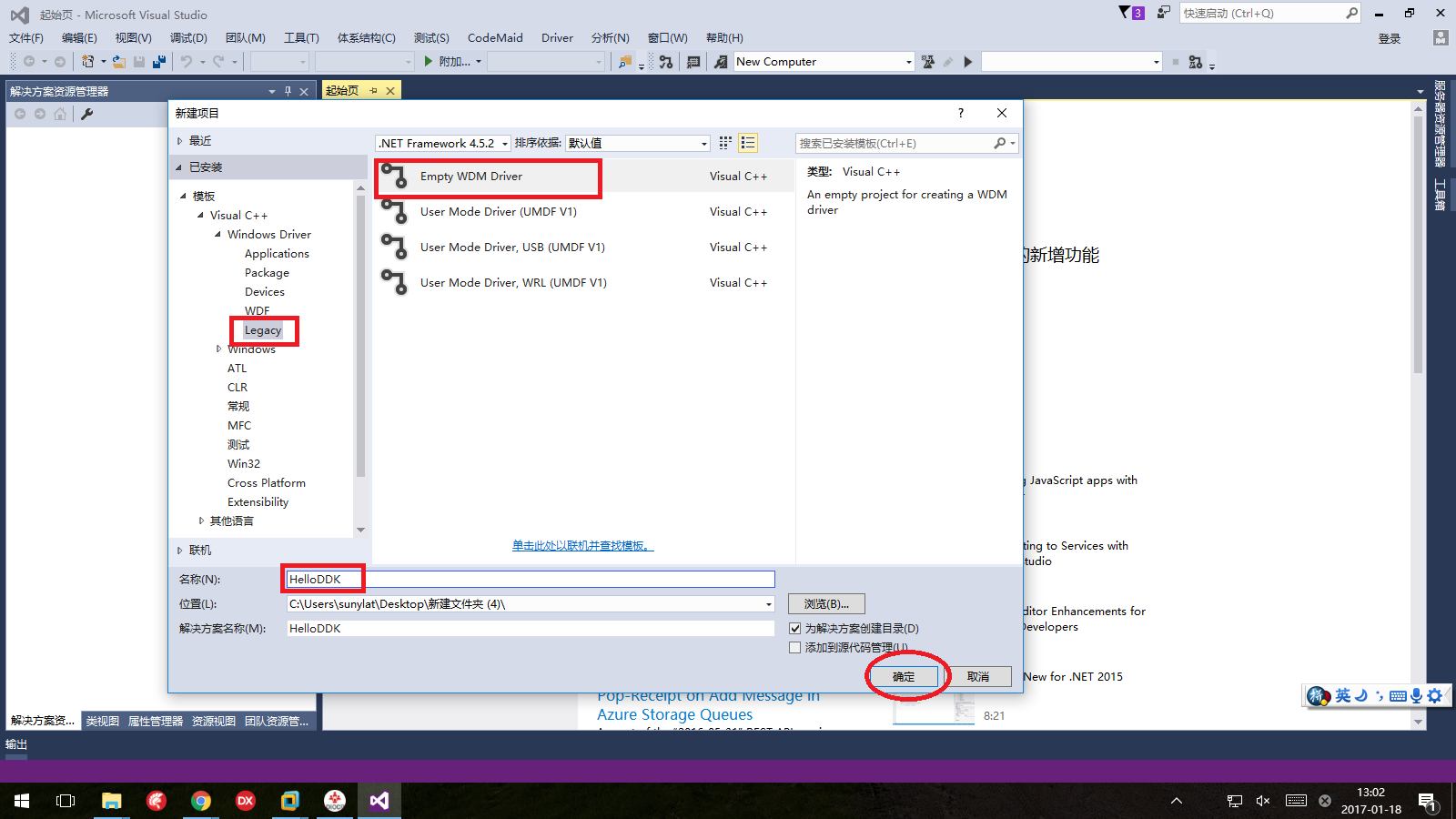The width and height of the screenshot is (1456, 819).
Task: Switch to the 属性管理器 tab
Action: 156,721
